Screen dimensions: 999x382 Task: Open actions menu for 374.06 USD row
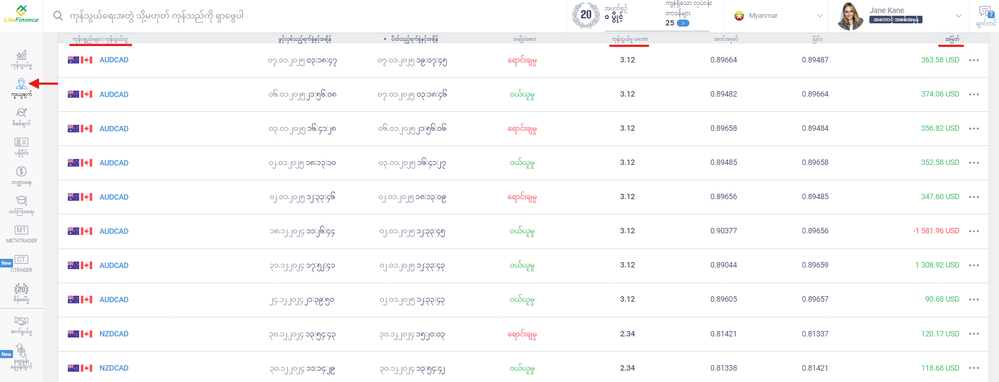tap(974, 94)
